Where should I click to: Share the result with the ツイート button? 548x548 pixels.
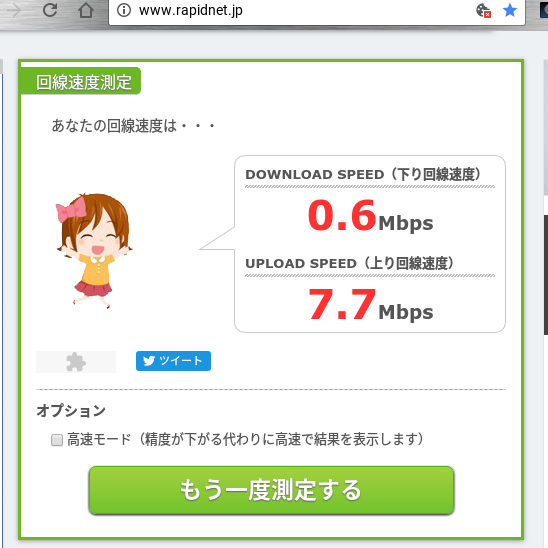click(173, 361)
